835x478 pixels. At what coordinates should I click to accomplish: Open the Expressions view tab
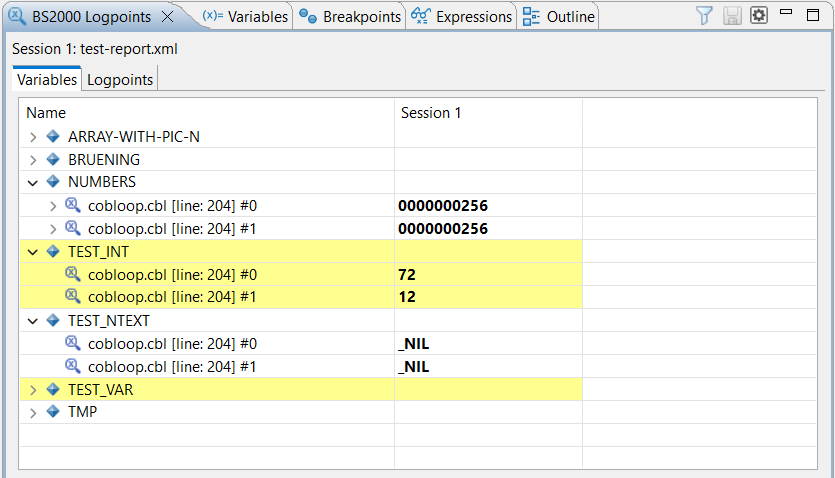[462, 17]
